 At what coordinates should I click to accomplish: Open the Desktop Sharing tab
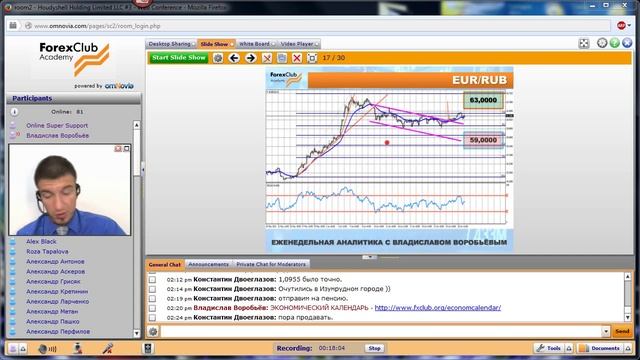click(171, 44)
